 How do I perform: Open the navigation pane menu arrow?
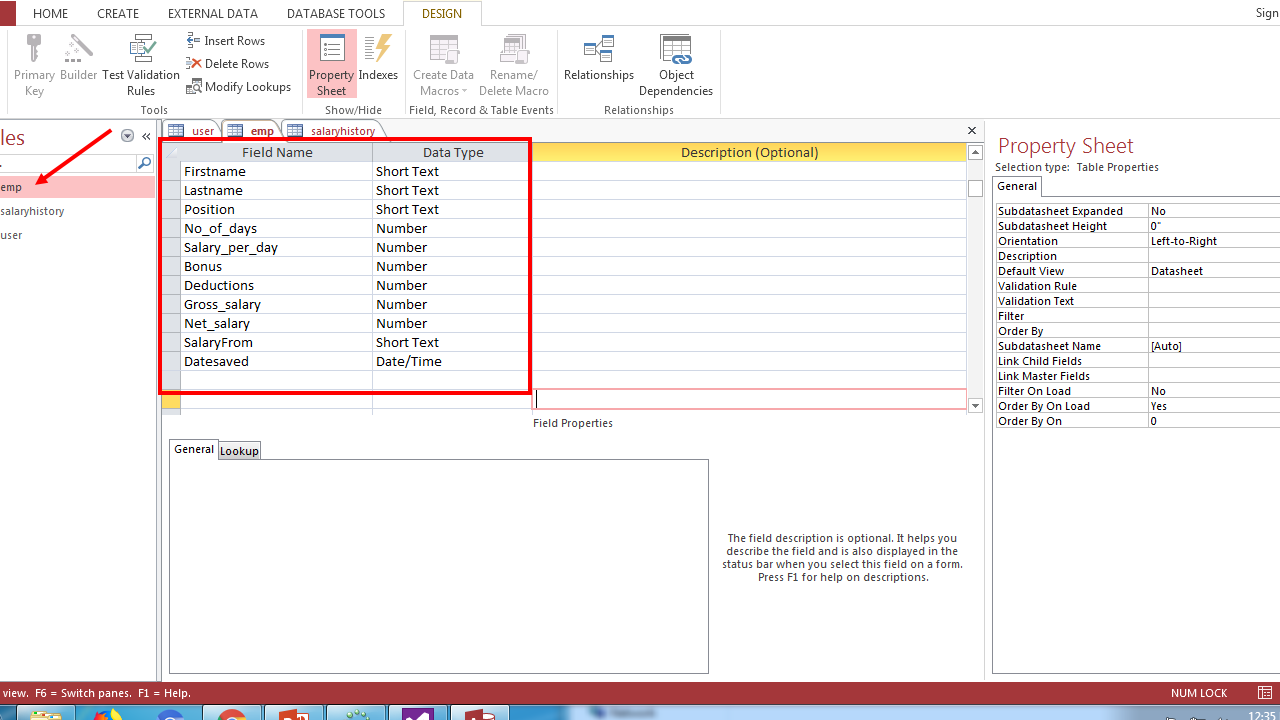[x=126, y=135]
